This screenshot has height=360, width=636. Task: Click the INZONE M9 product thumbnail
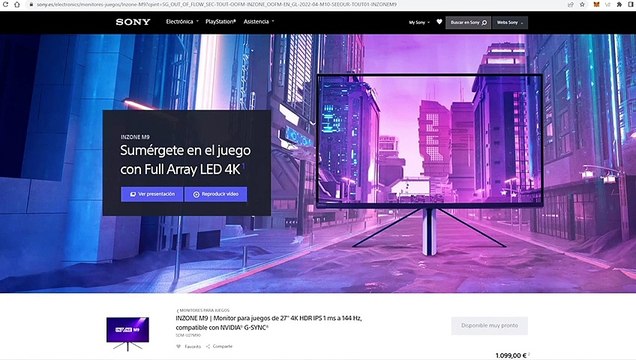(x=128, y=334)
